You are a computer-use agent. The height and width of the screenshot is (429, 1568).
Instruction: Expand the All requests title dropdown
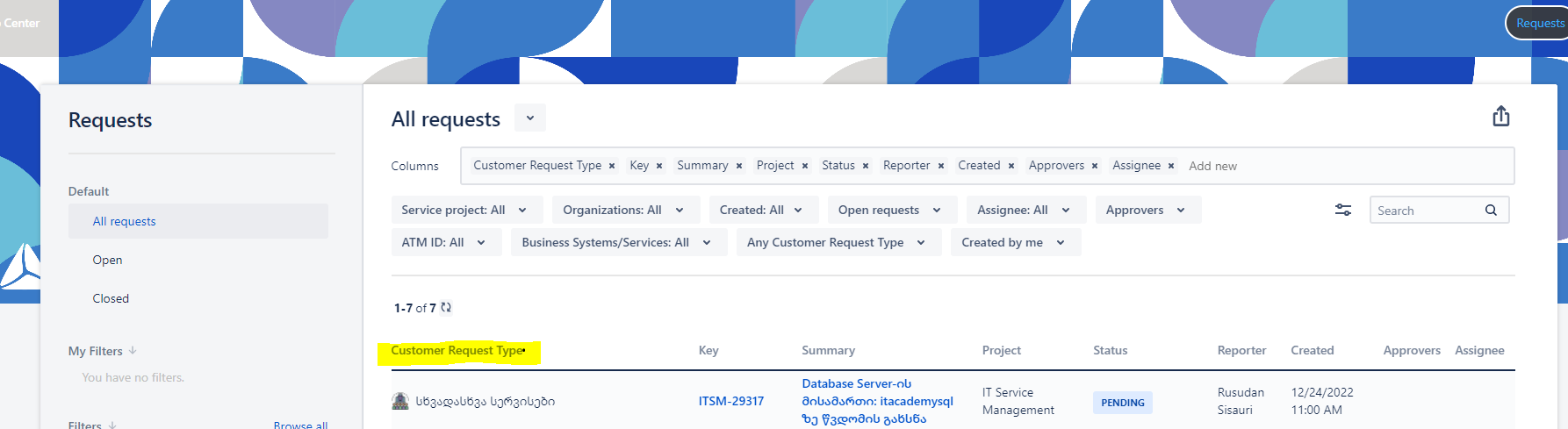530,118
